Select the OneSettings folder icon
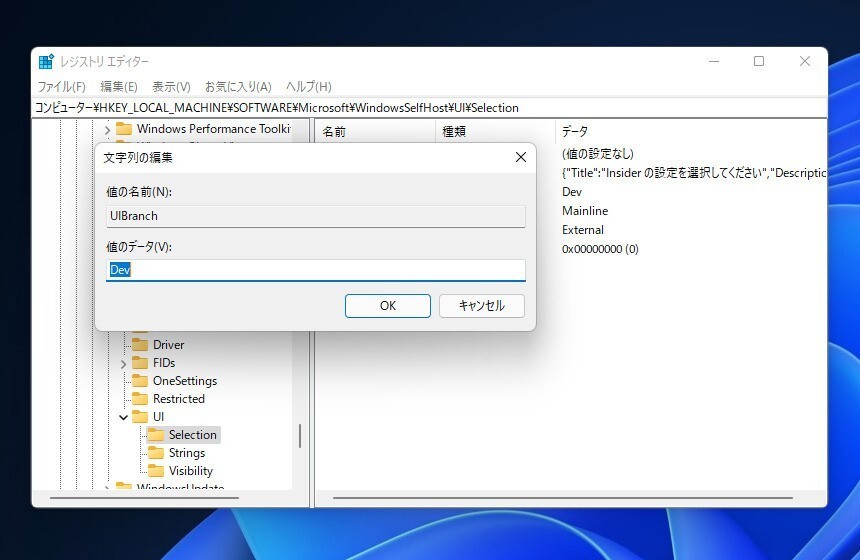This screenshot has height=560, width=860. pos(140,381)
